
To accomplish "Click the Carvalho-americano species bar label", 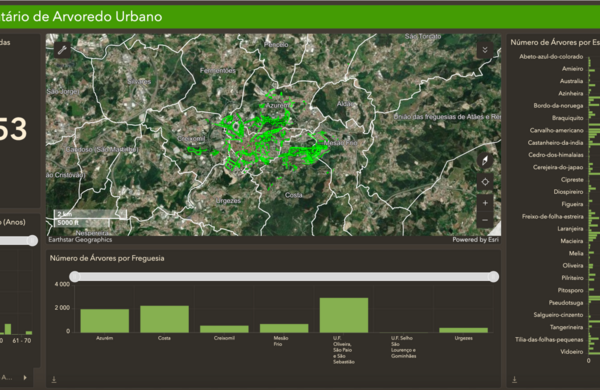I will point(556,131).
